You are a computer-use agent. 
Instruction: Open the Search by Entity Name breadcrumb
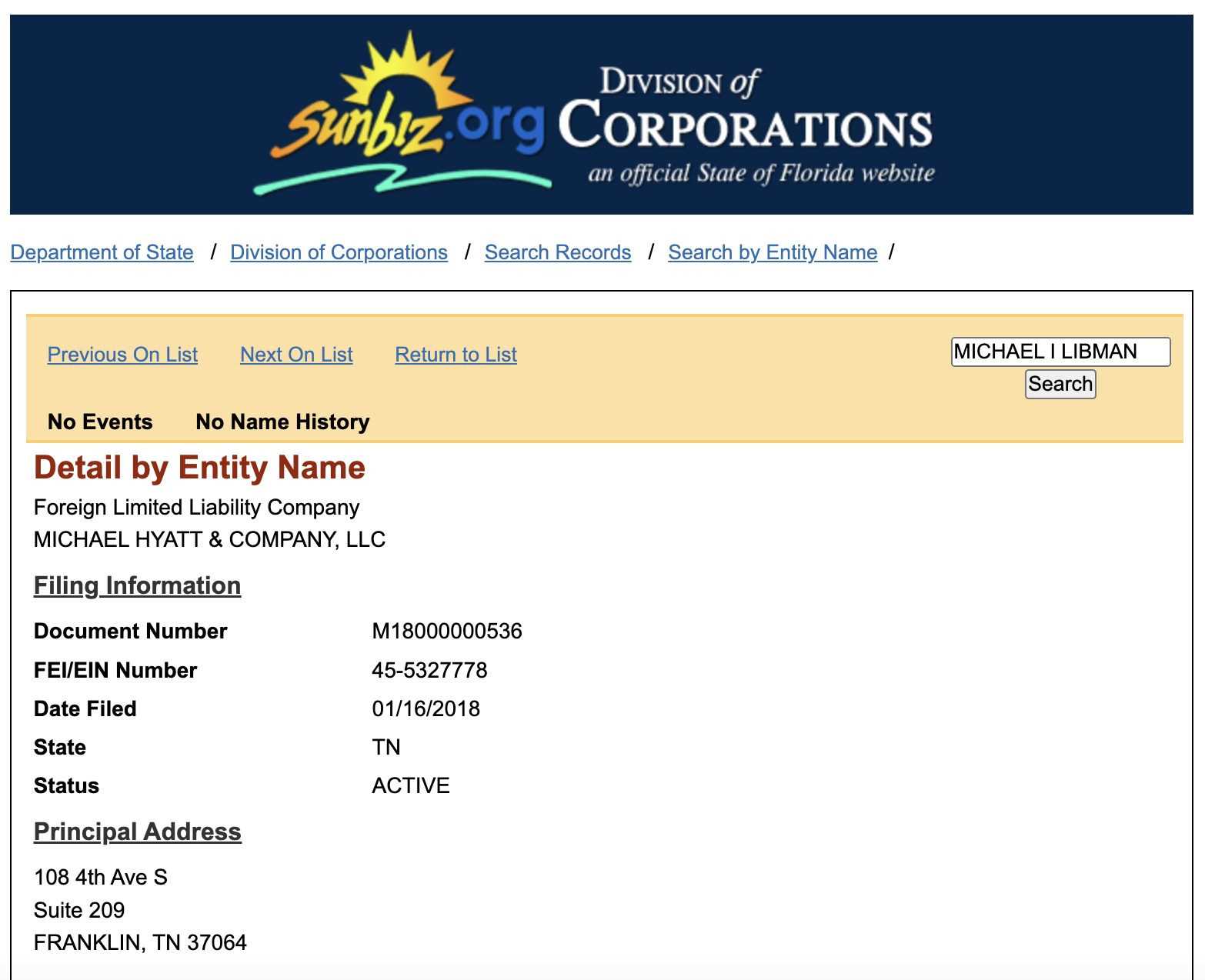click(773, 252)
